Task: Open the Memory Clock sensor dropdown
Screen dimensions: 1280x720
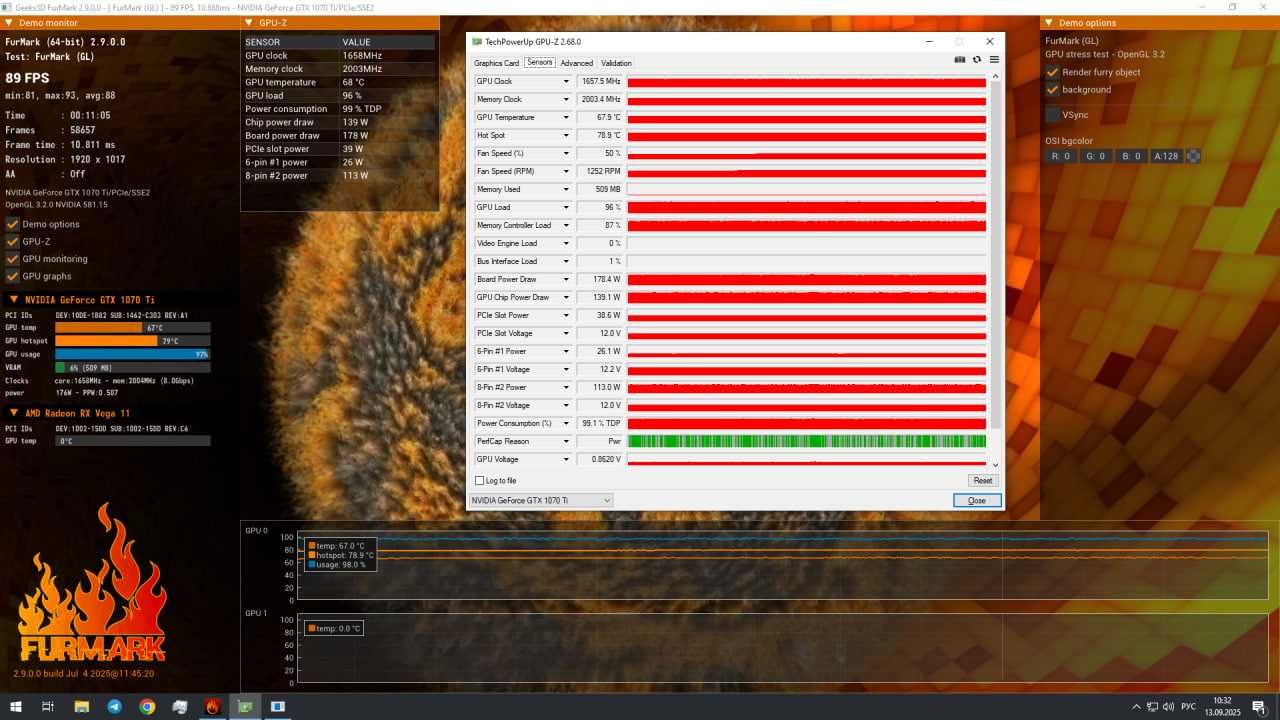Action: pyautogui.click(x=566, y=99)
